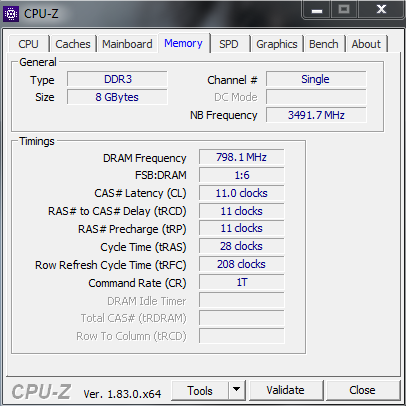
Task: Minimize the CPU-Z window
Action: (317, 10)
